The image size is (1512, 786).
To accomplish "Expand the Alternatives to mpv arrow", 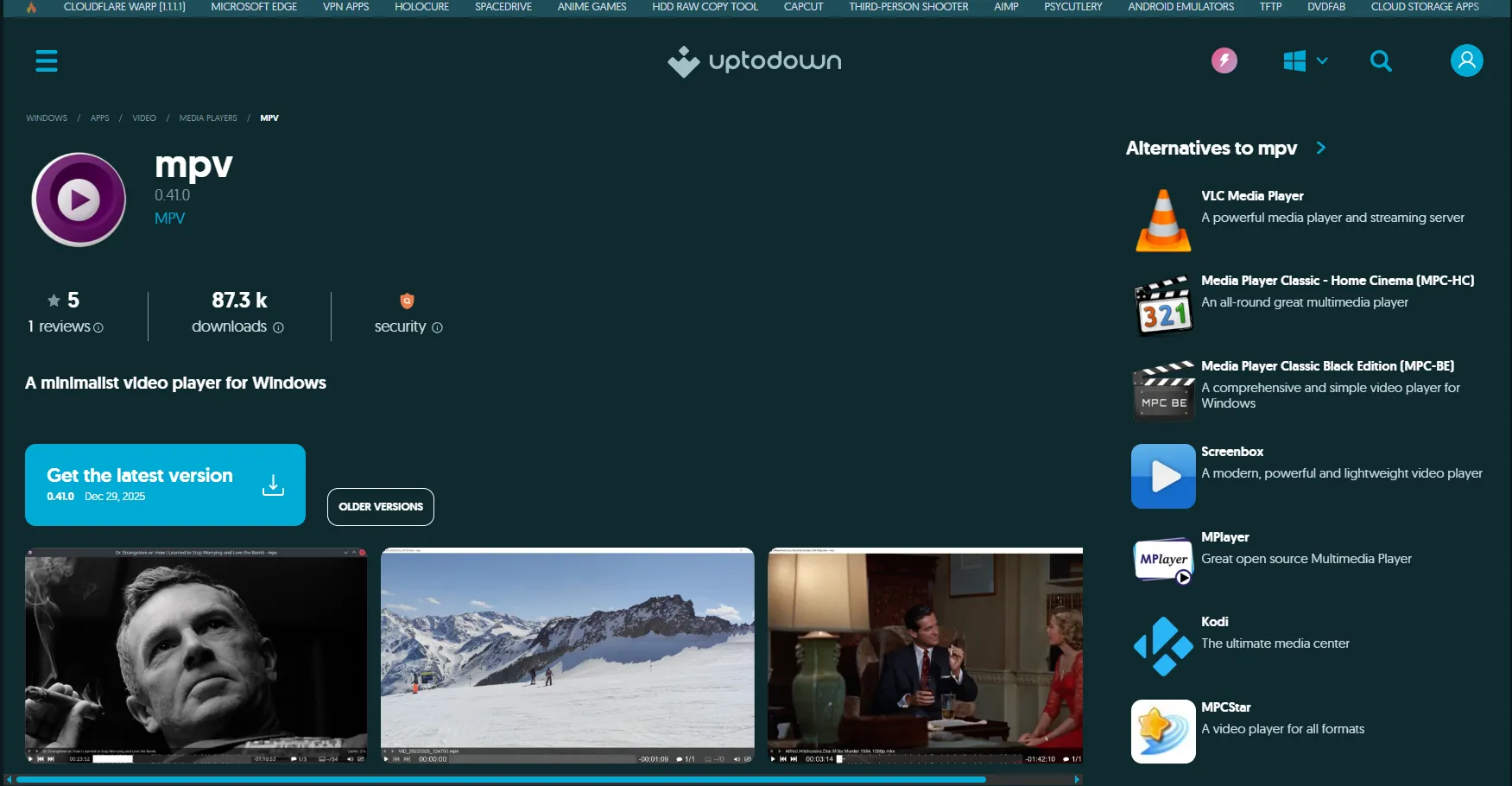I will tap(1320, 148).
